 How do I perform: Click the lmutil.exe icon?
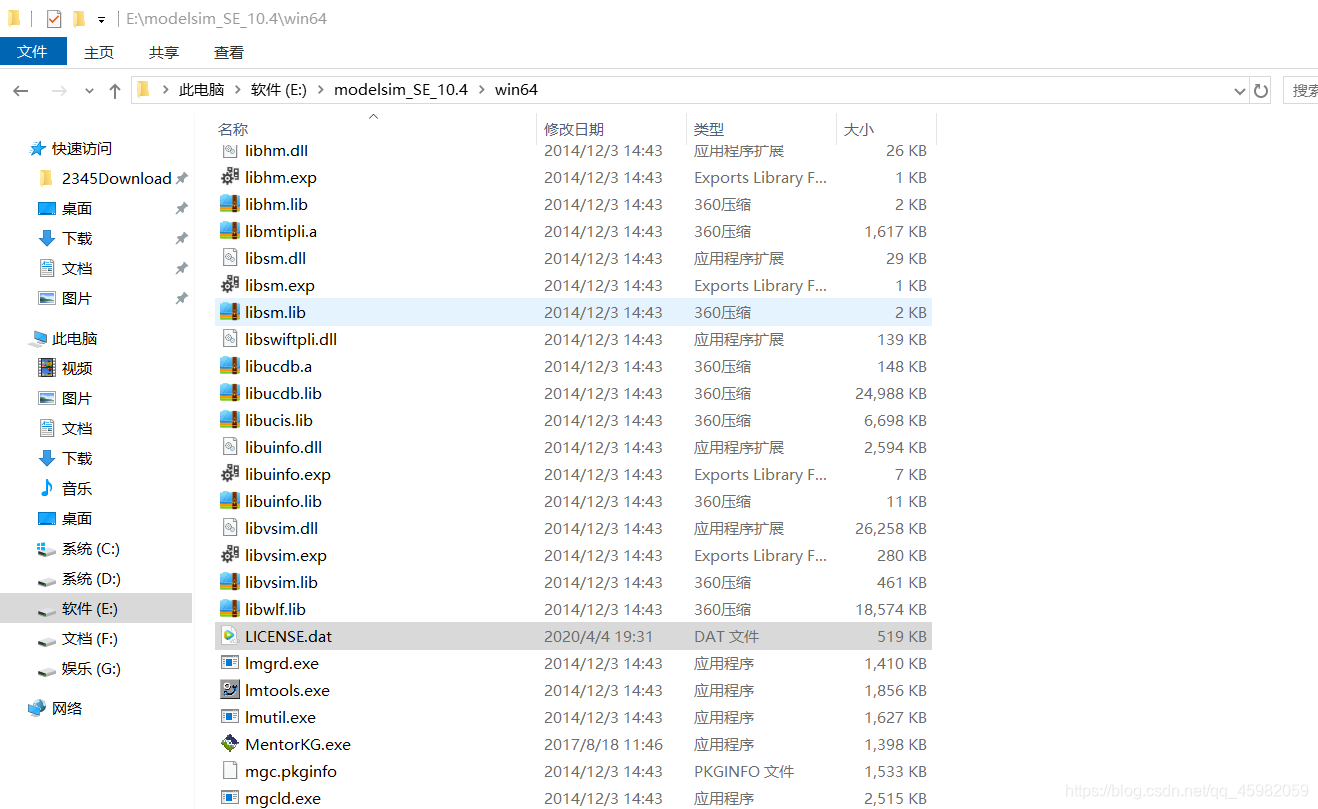[x=230, y=717]
